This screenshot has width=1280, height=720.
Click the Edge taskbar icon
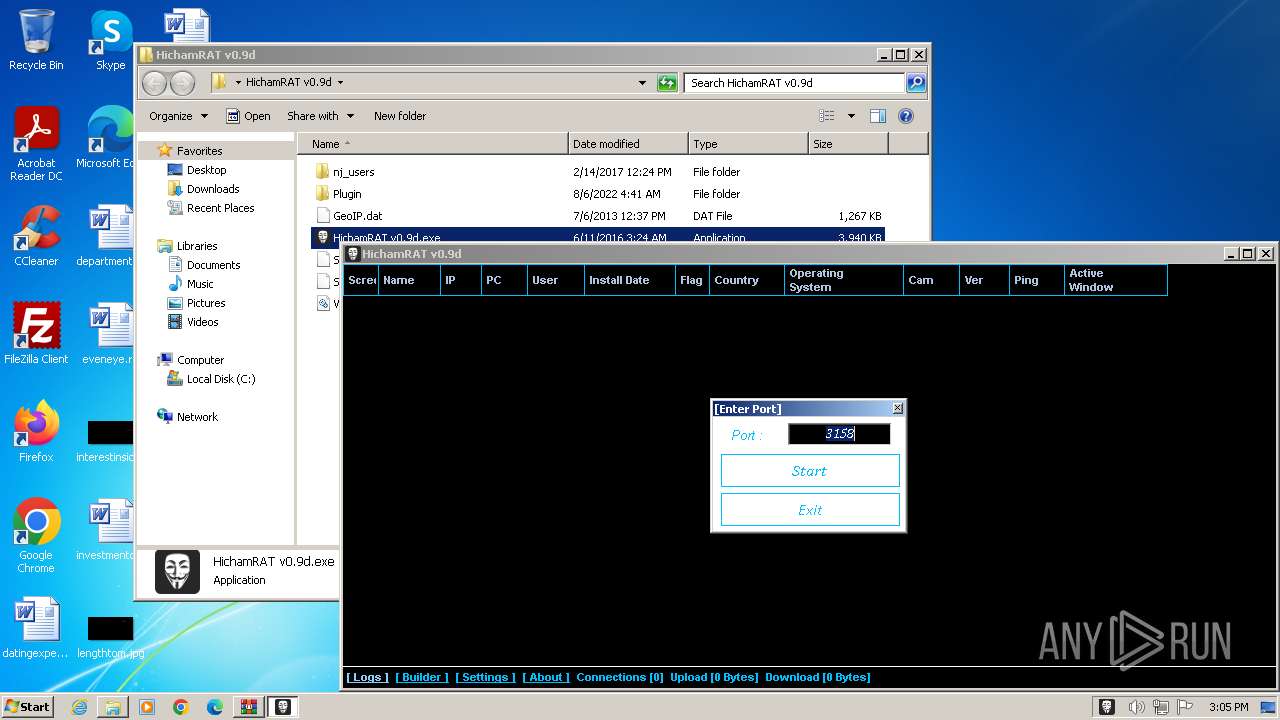coord(214,707)
